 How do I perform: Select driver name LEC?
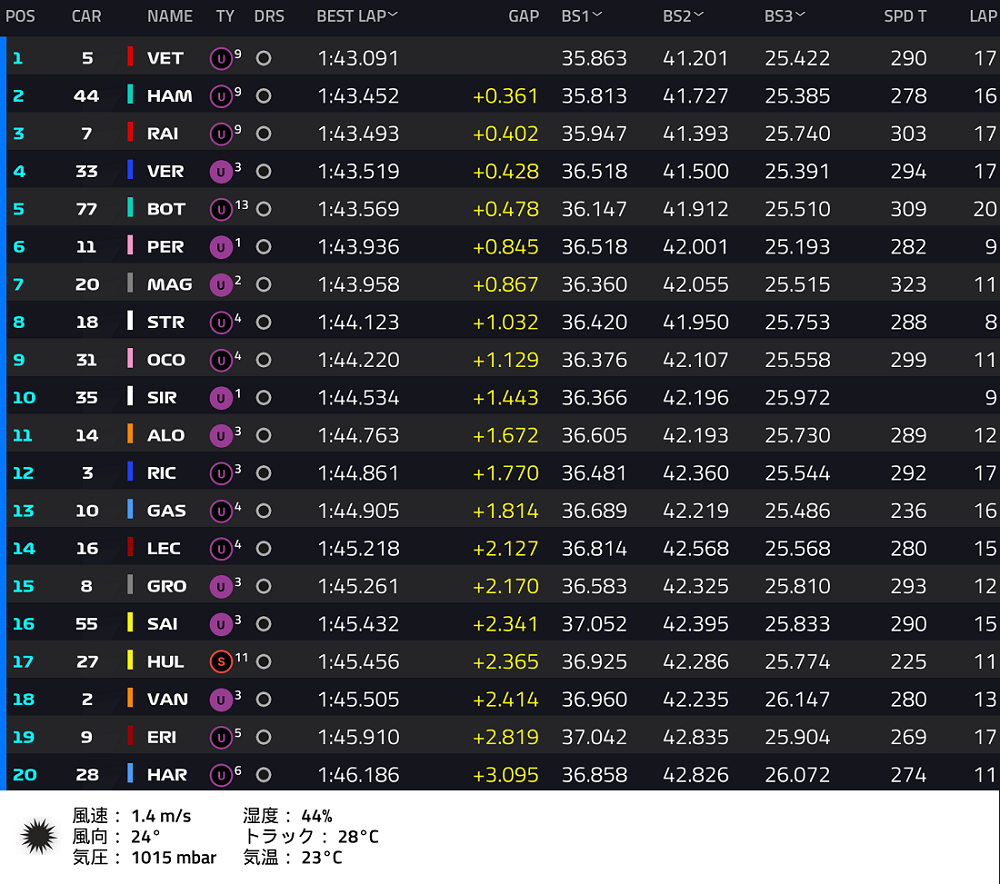pos(163,549)
